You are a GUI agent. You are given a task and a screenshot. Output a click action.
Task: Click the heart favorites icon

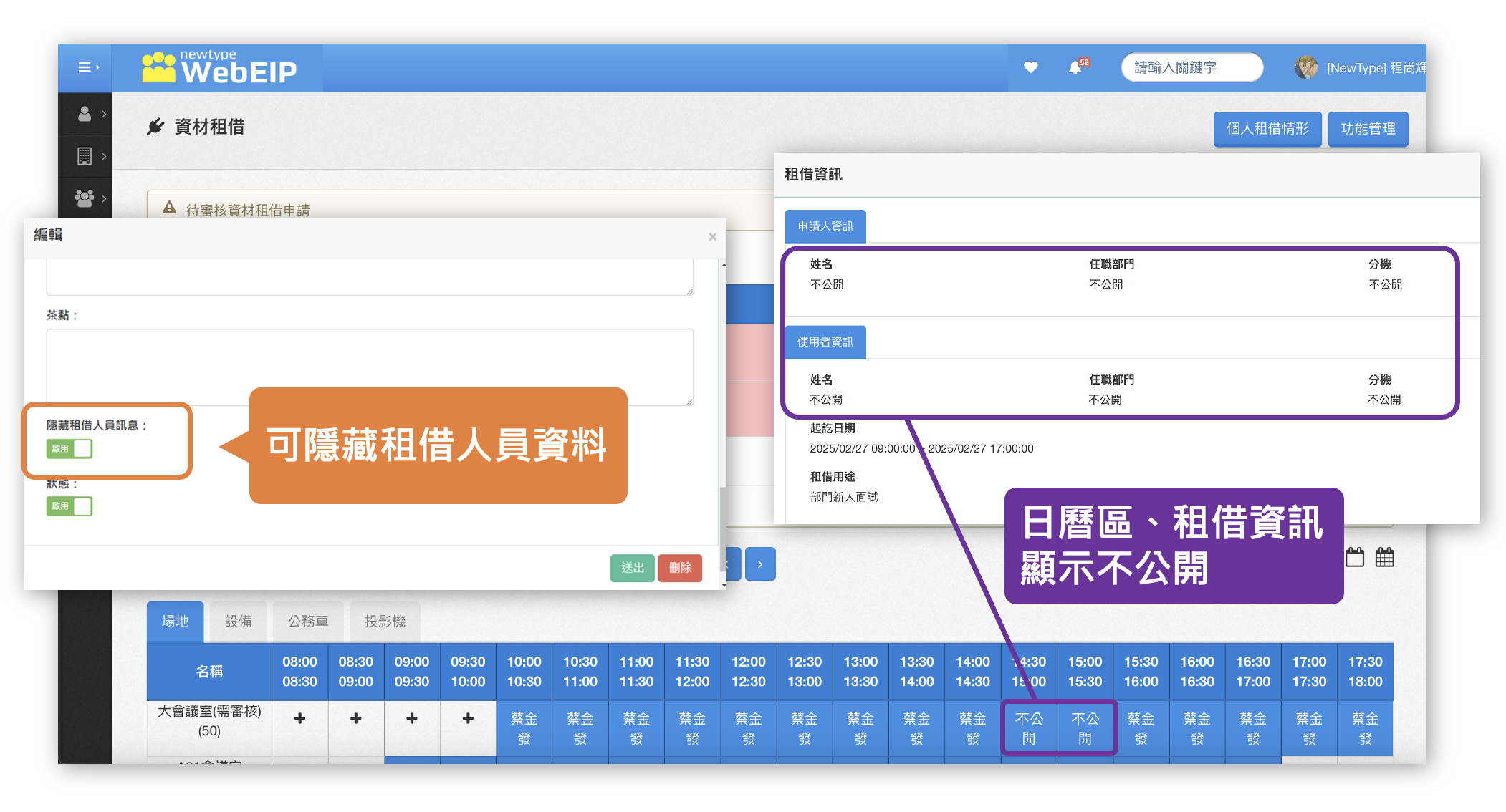pos(1030,67)
